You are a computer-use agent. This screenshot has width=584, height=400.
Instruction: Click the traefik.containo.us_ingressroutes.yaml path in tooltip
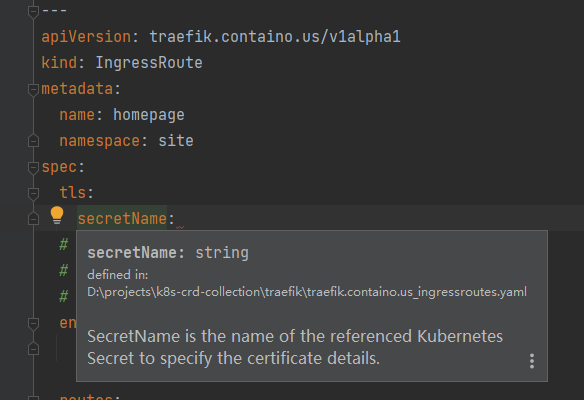tap(307, 292)
